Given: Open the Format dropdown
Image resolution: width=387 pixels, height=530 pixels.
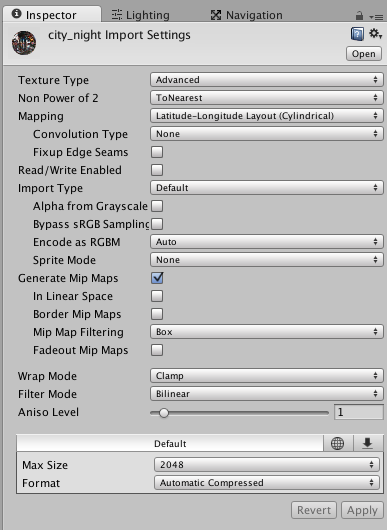Looking at the screenshot, I should tap(267, 483).
